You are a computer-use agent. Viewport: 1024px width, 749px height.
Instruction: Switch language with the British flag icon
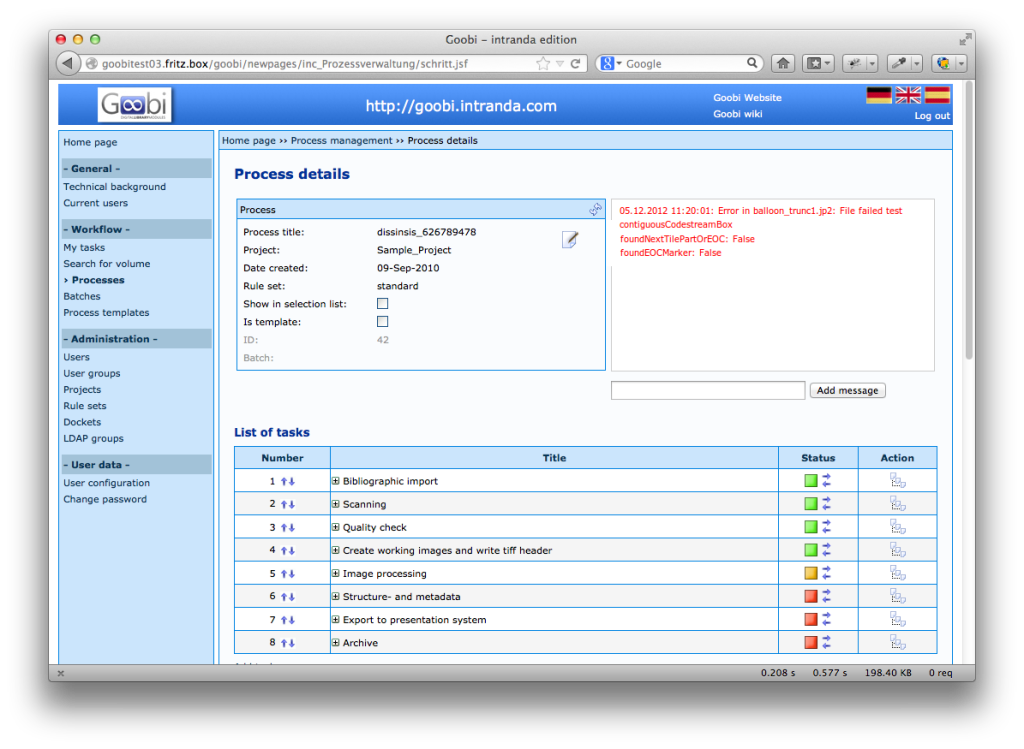coord(908,95)
